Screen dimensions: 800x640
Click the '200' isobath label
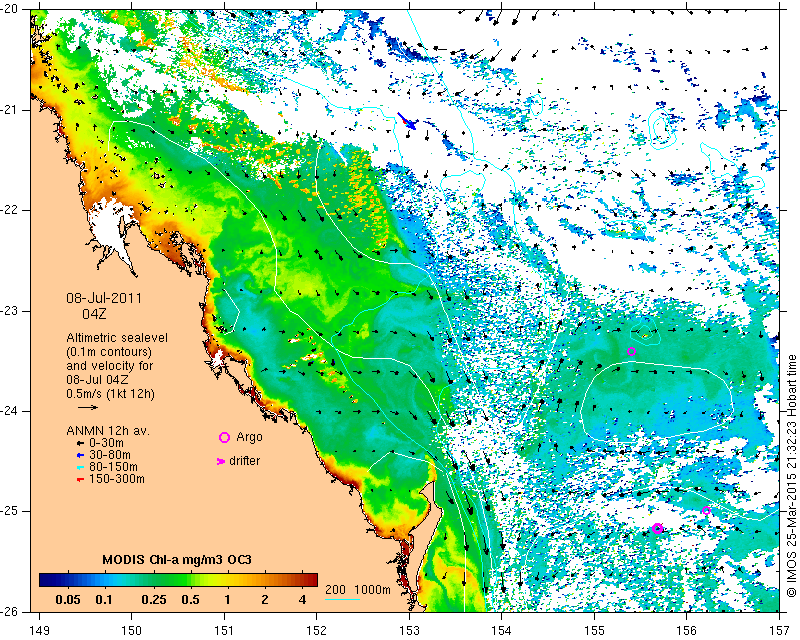pyautogui.click(x=335, y=590)
